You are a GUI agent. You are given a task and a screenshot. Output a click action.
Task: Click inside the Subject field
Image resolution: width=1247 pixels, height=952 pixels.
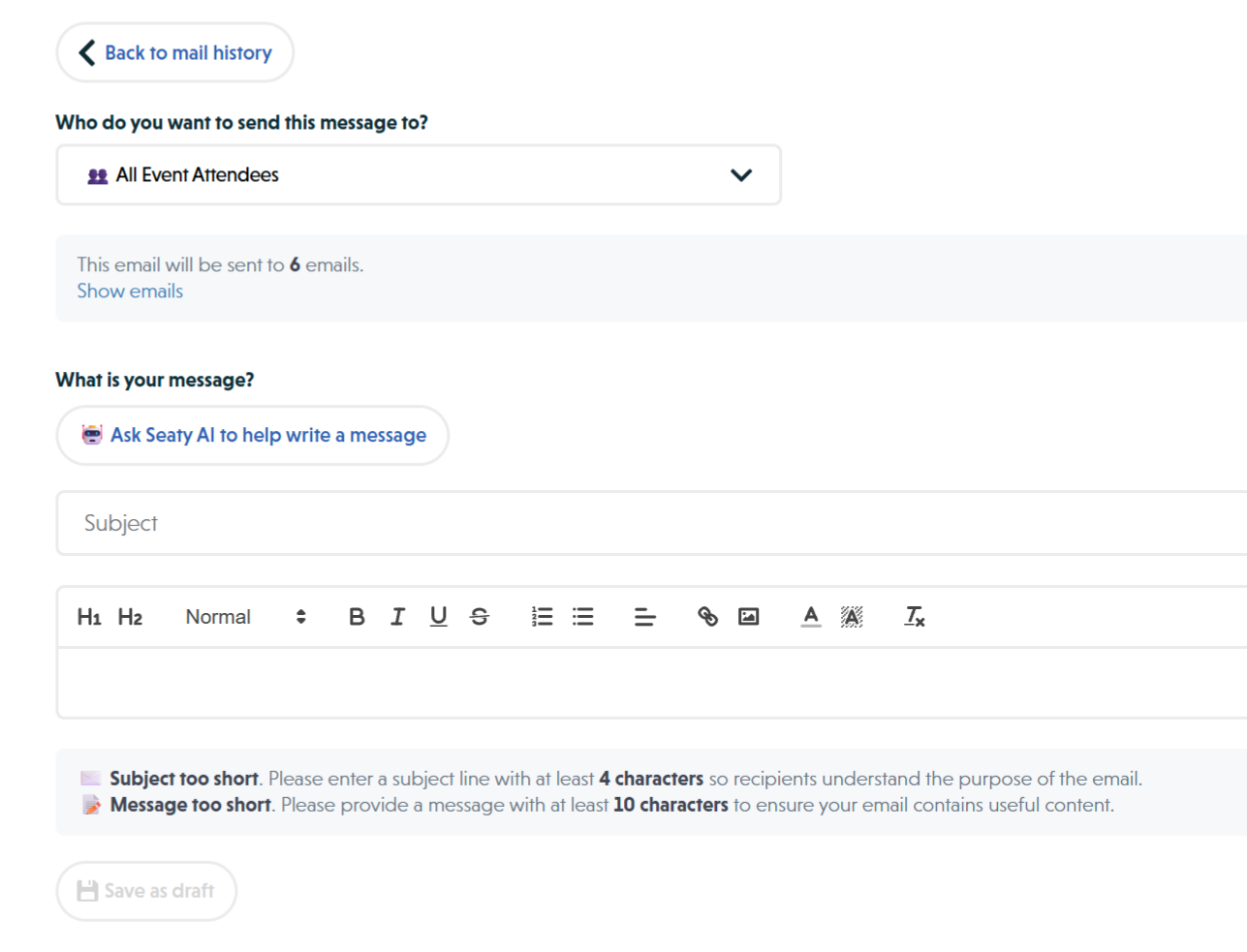388,523
